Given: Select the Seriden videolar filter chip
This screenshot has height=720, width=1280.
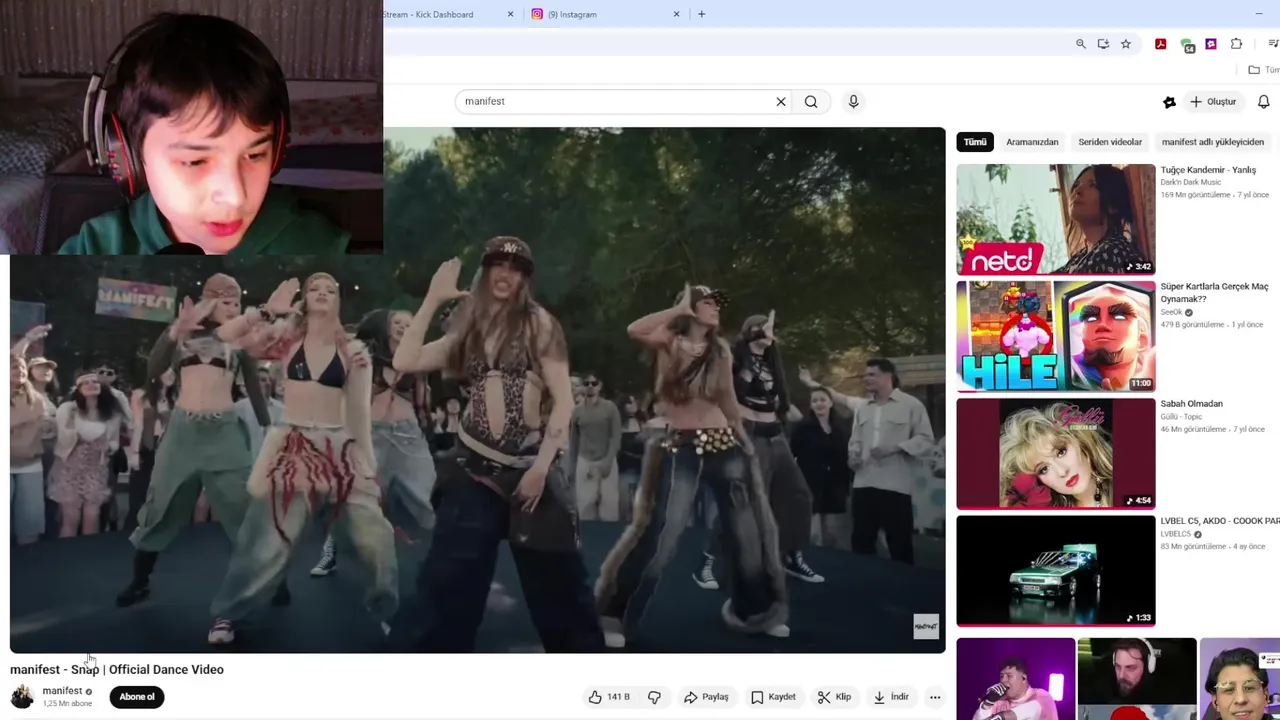Looking at the screenshot, I should point(1110,142).
